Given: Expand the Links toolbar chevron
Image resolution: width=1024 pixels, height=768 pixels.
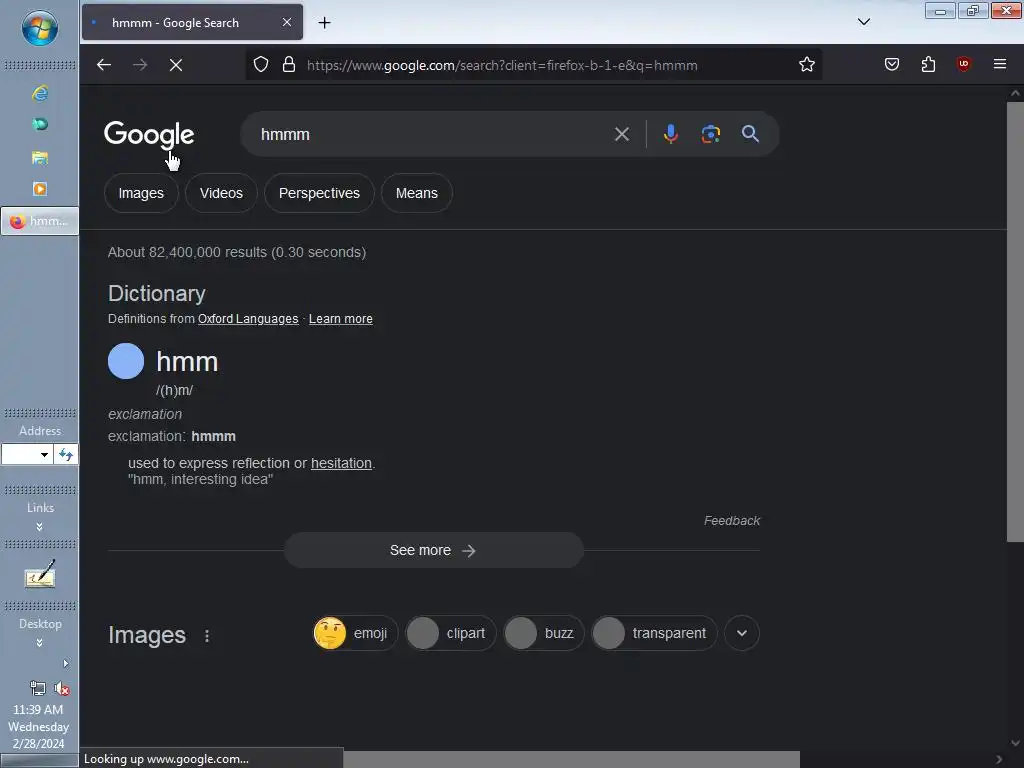Looking at the screenshot, I should [40, 526].
